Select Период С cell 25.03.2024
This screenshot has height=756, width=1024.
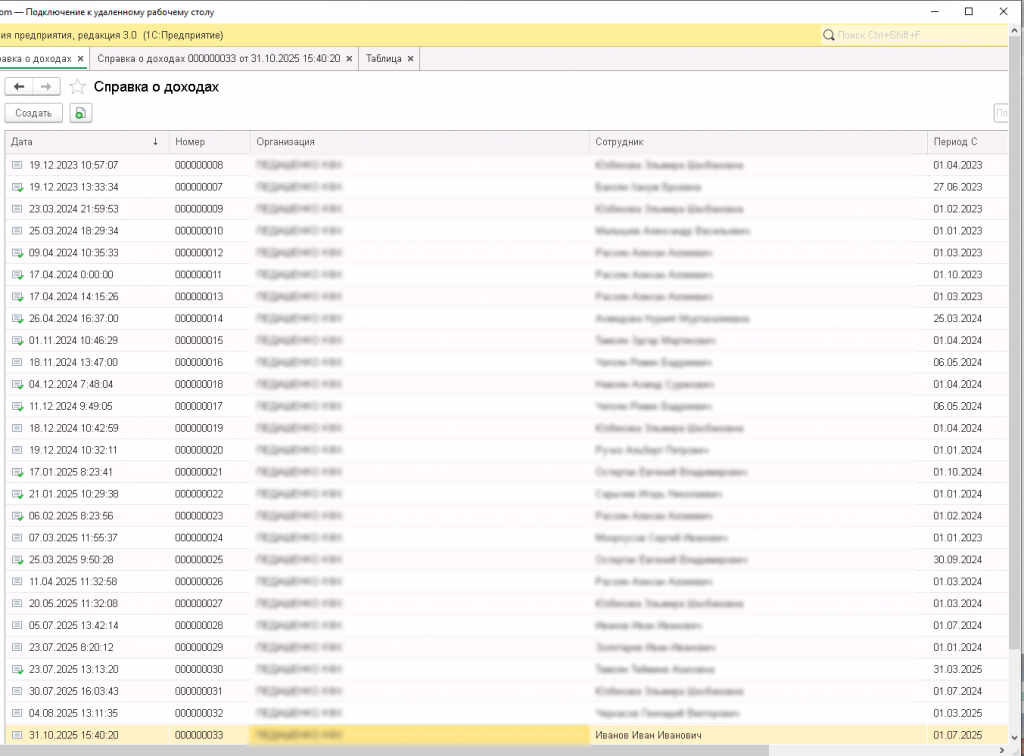pos(967,319)
